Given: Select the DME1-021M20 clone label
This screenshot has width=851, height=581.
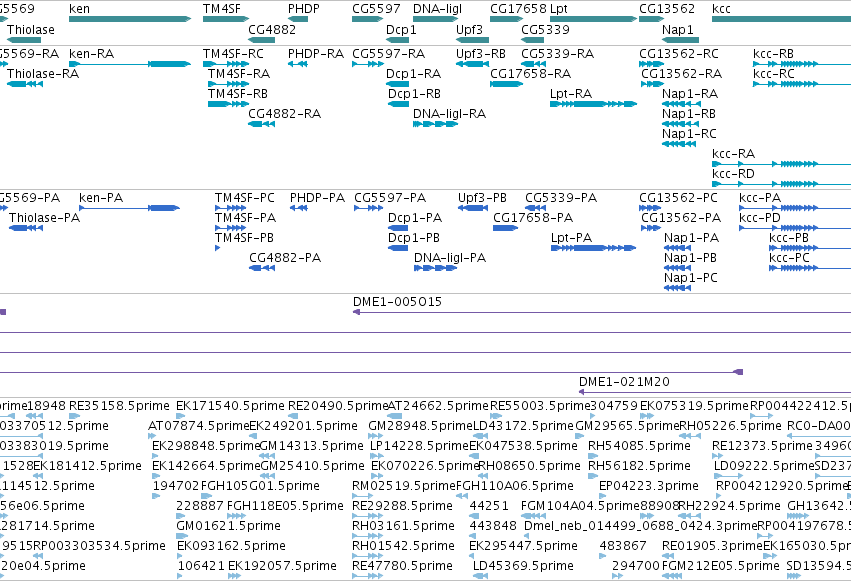Looking at the screenshot, I should pyautogui.click(x=624, y=382).
